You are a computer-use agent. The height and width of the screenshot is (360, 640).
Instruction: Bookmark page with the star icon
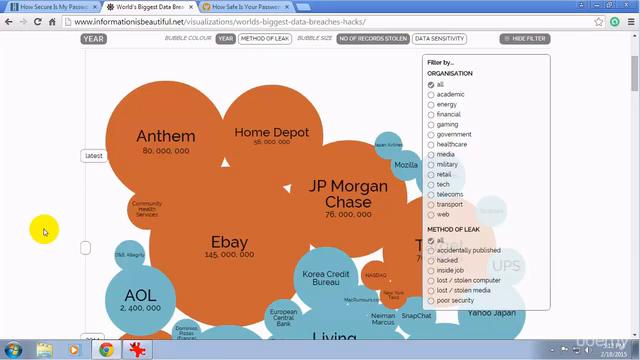tap(598, 22)
